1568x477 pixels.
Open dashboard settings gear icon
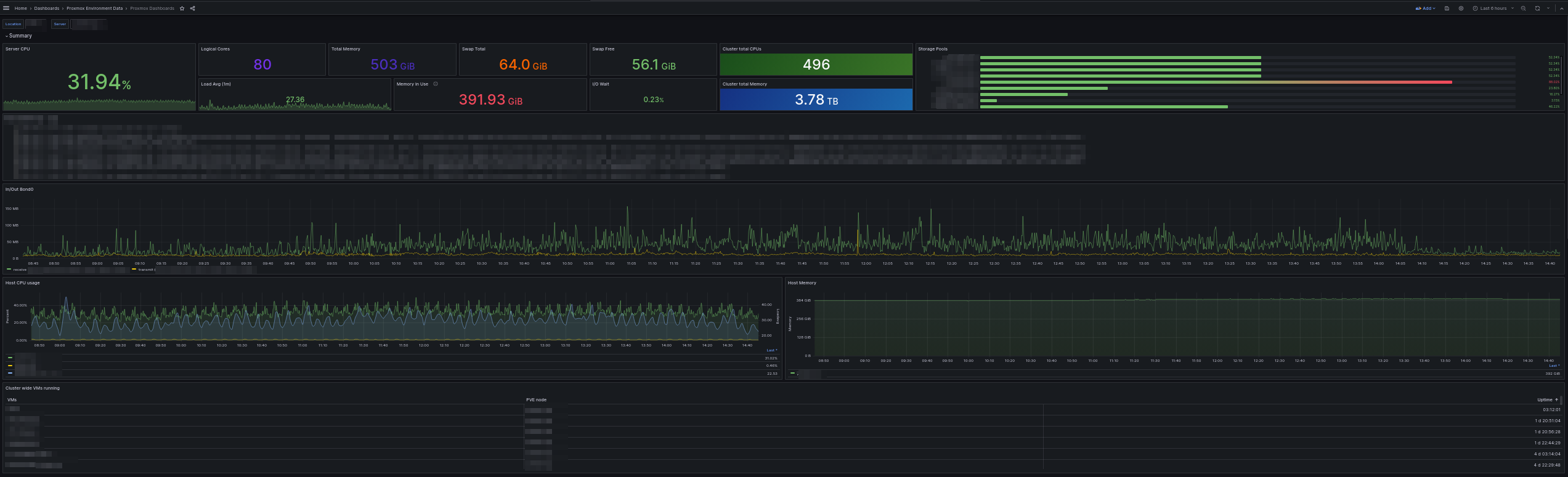coord(1461,9)
